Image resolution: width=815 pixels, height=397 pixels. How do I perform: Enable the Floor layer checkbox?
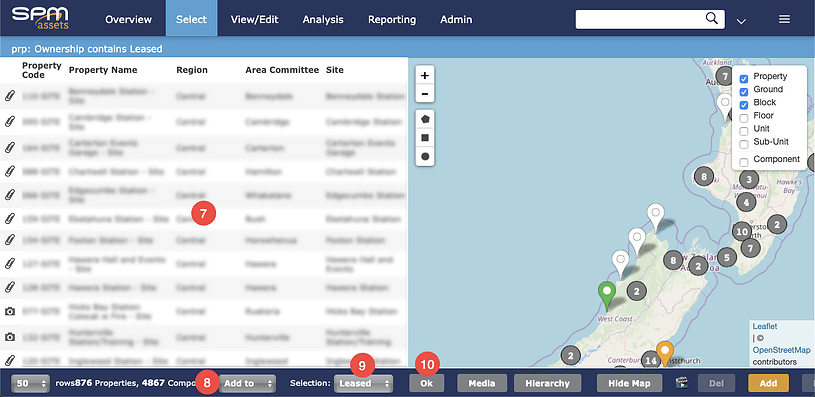point(744,118)
